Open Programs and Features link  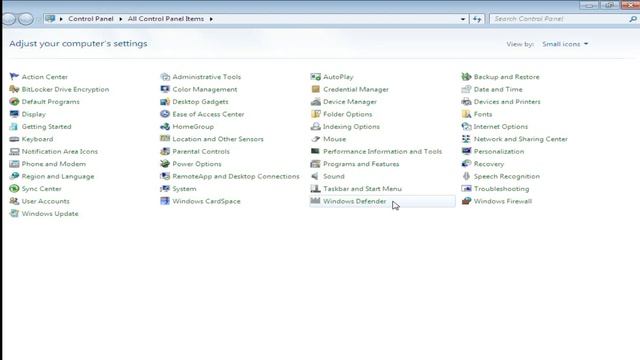click(x=361, y=164)
